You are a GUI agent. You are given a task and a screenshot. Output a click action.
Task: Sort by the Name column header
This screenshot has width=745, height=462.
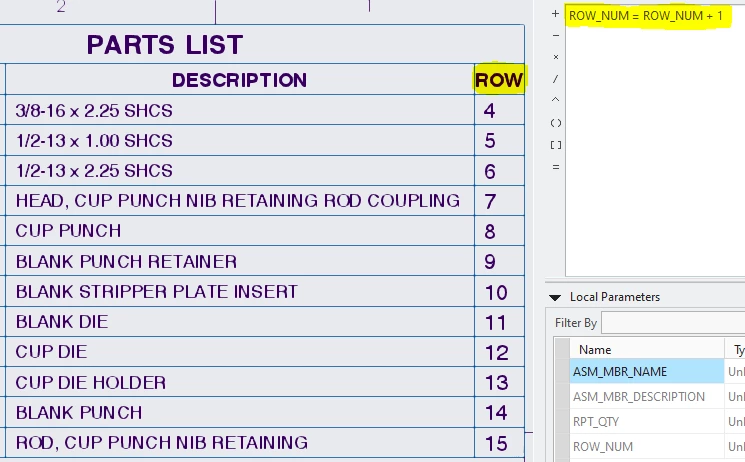[x=647, y=350]
